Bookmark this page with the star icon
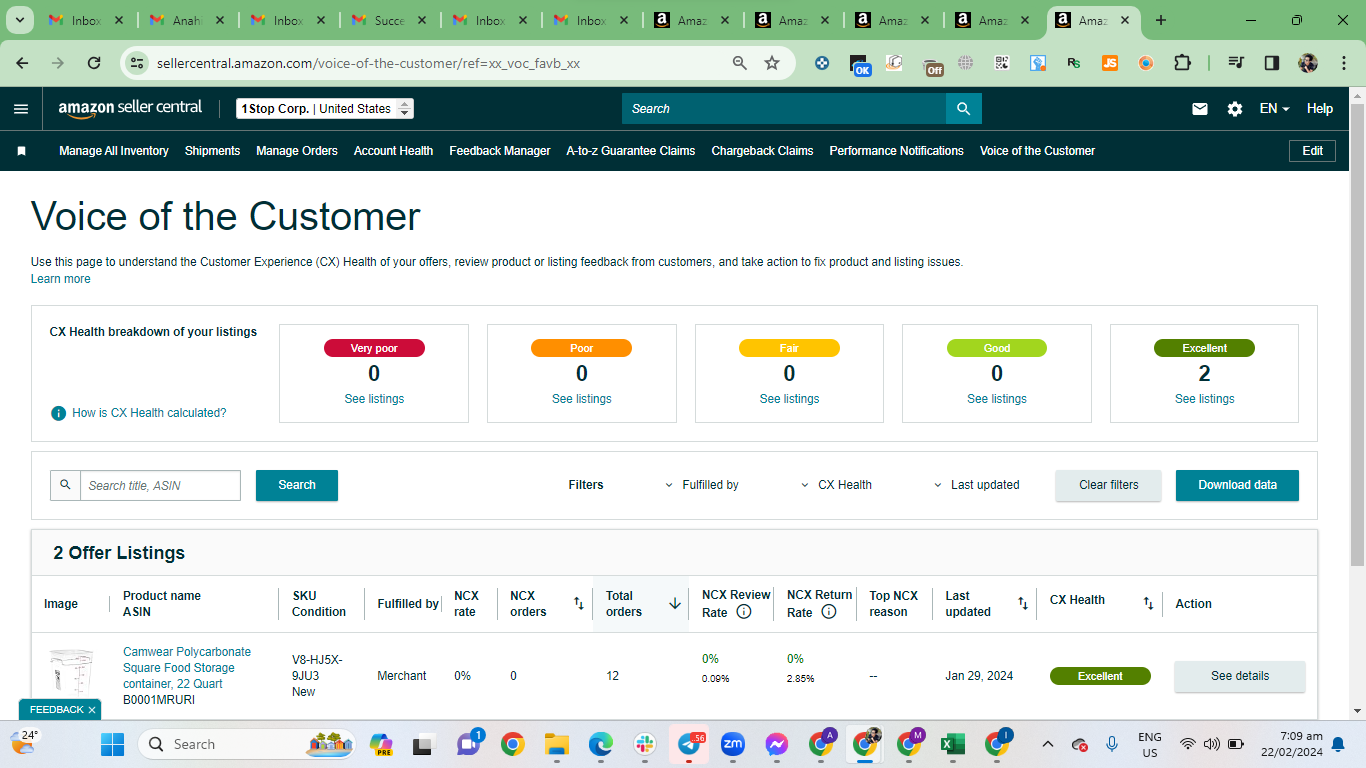The height and width of the screenshot is (768, 1366). pyautogui.click(x=772, y=63)
